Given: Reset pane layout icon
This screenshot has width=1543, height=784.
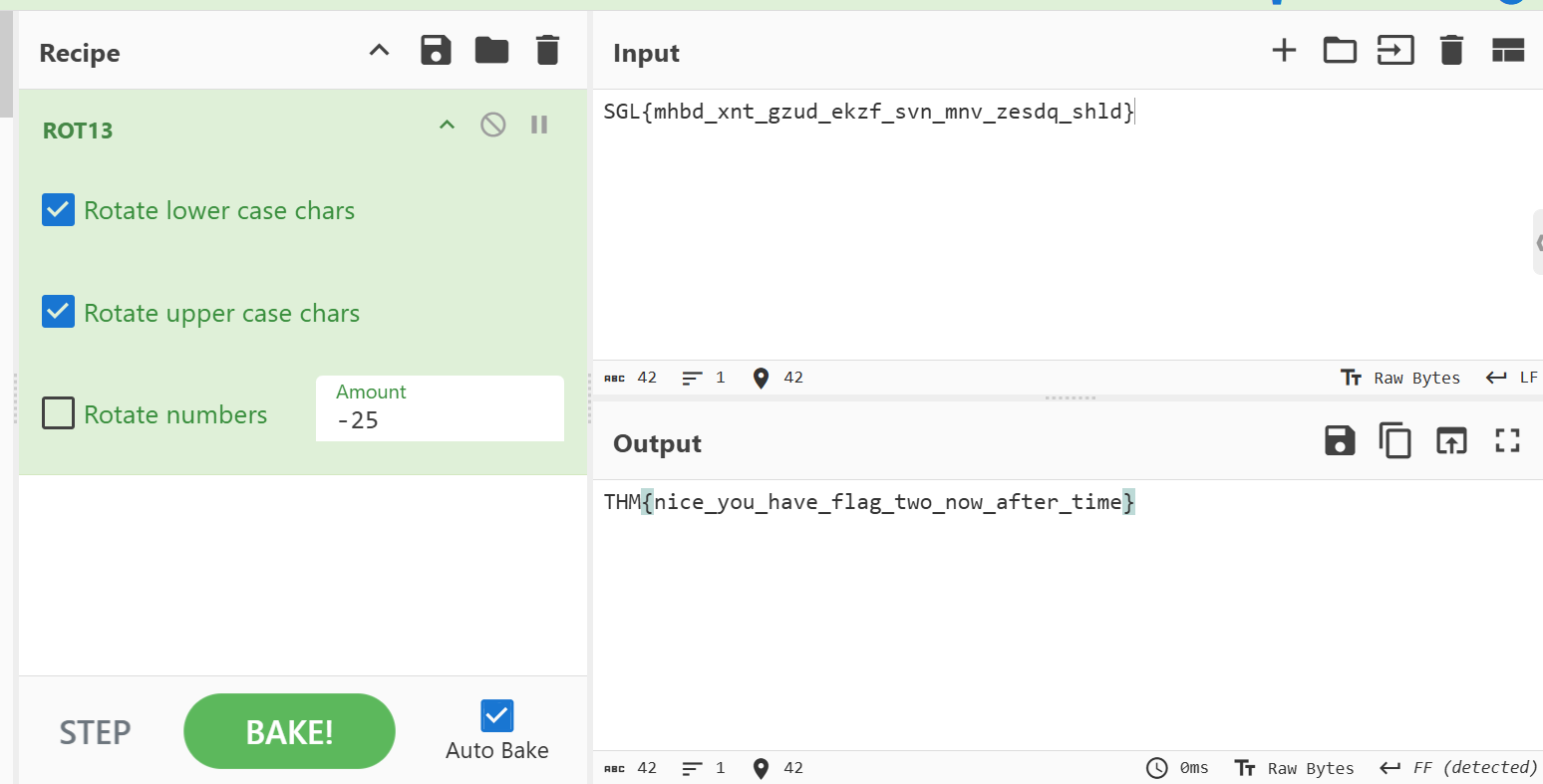Looking at the screenshot, I should click(x=1508, y=50).
